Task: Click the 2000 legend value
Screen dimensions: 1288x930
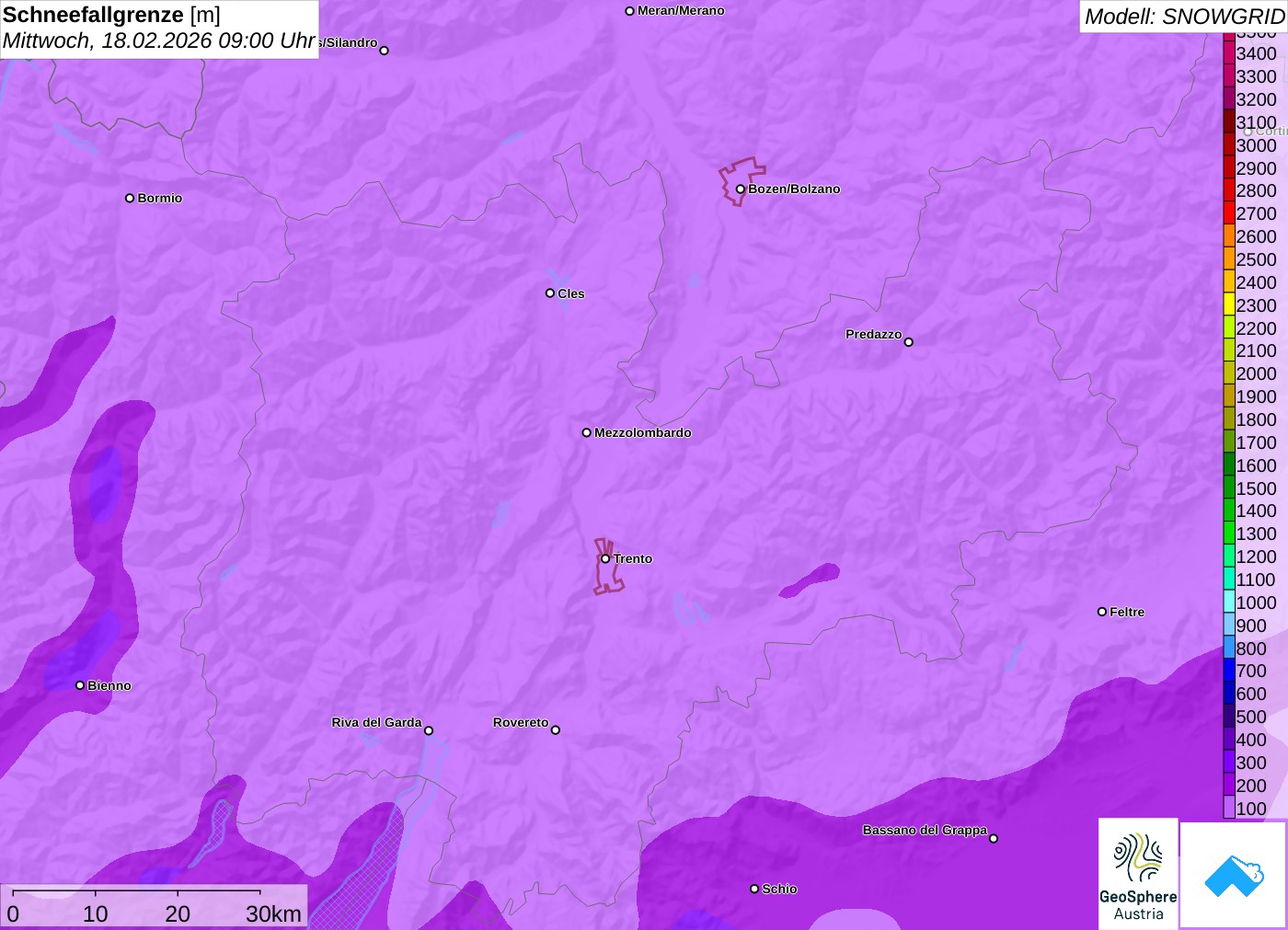Action: click(x=1256, y=373)
